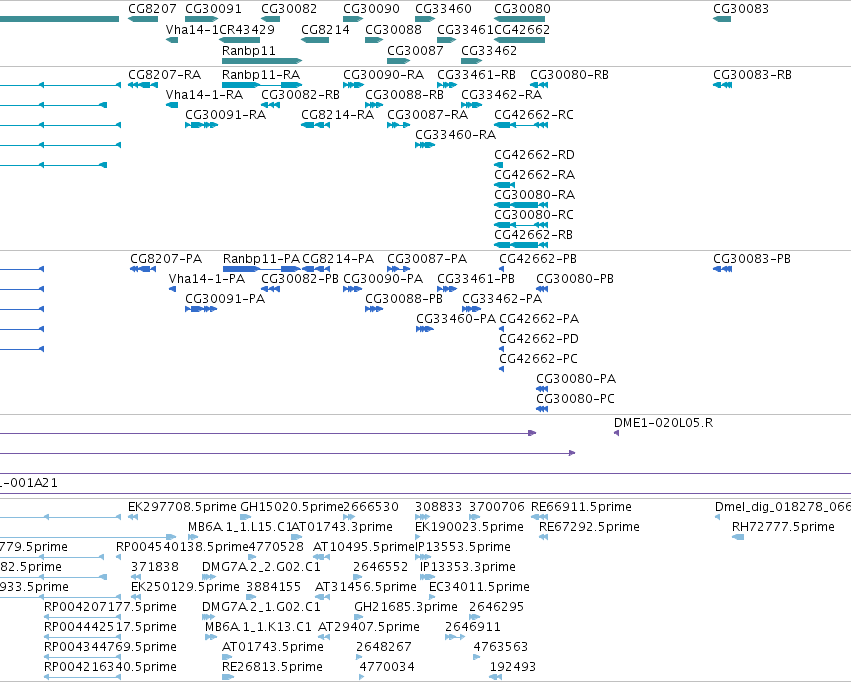851x682 pixels.
Task: Click the CG30083-RB transcript
Action: pos(722,85)
